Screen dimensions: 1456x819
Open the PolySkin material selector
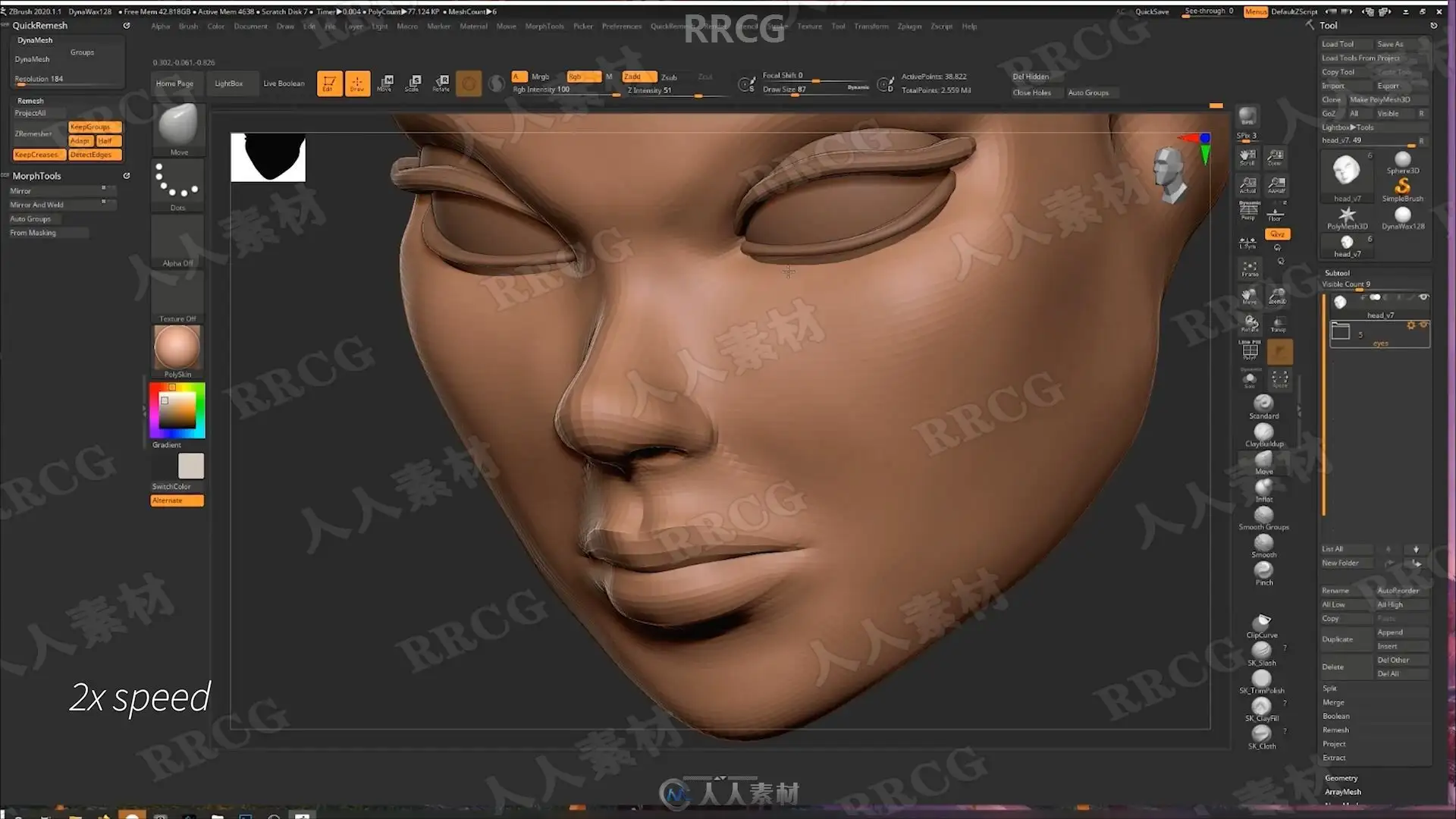178,352
